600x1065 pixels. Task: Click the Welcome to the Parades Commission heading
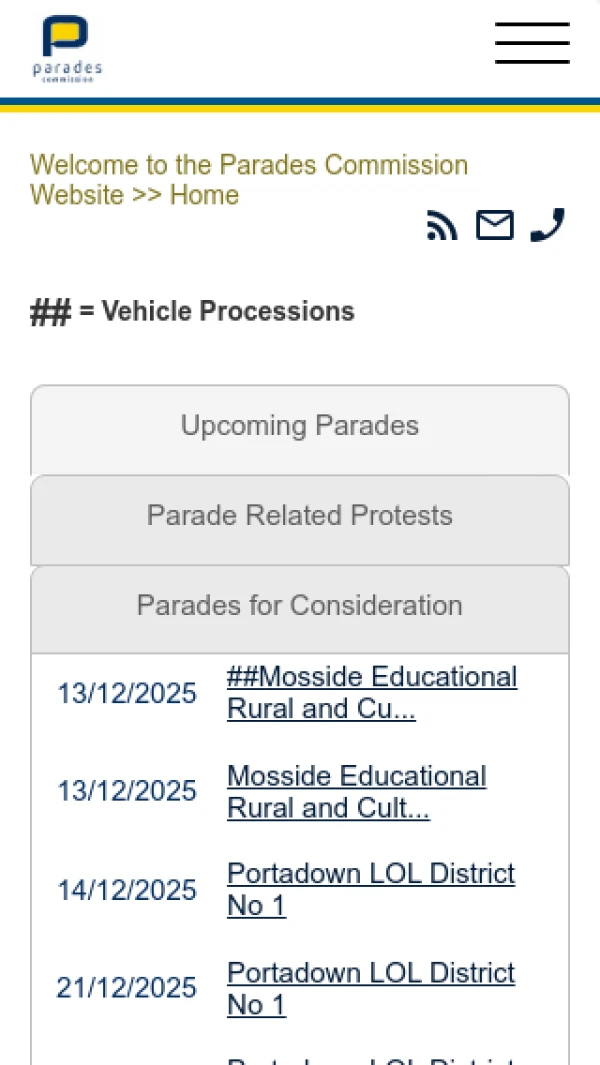248,165
